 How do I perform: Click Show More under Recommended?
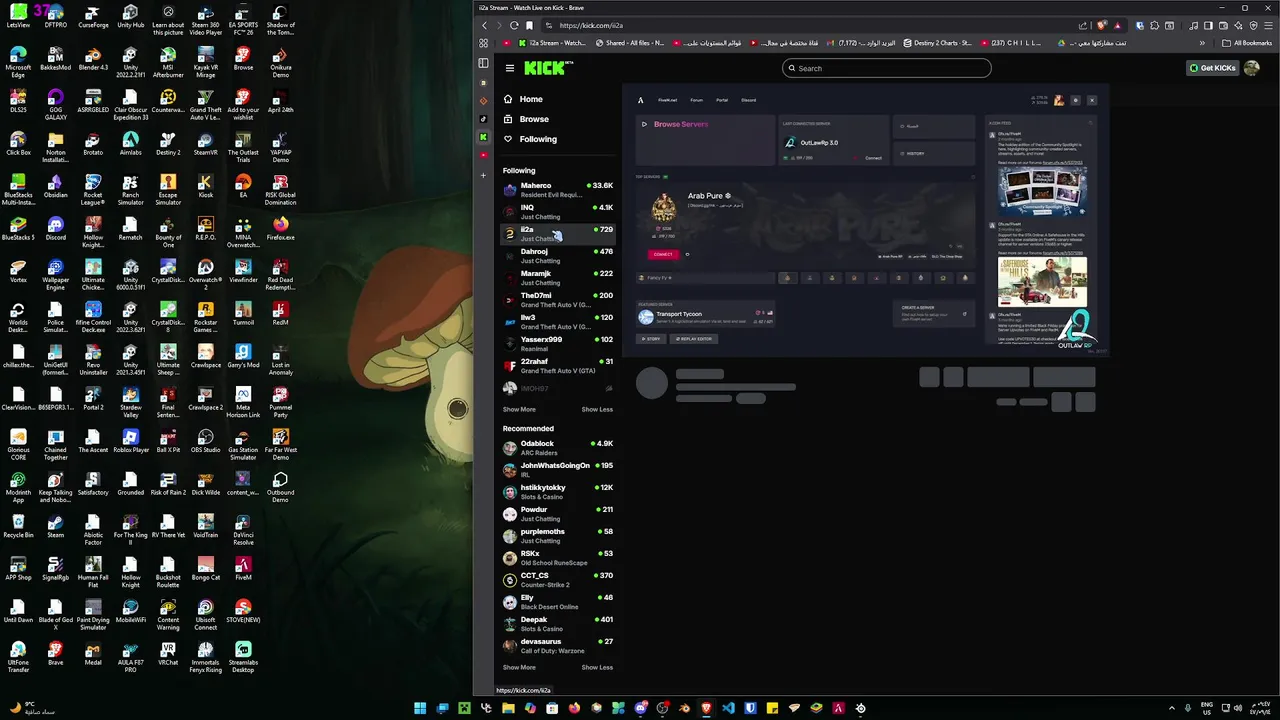[x=519, y=667]
